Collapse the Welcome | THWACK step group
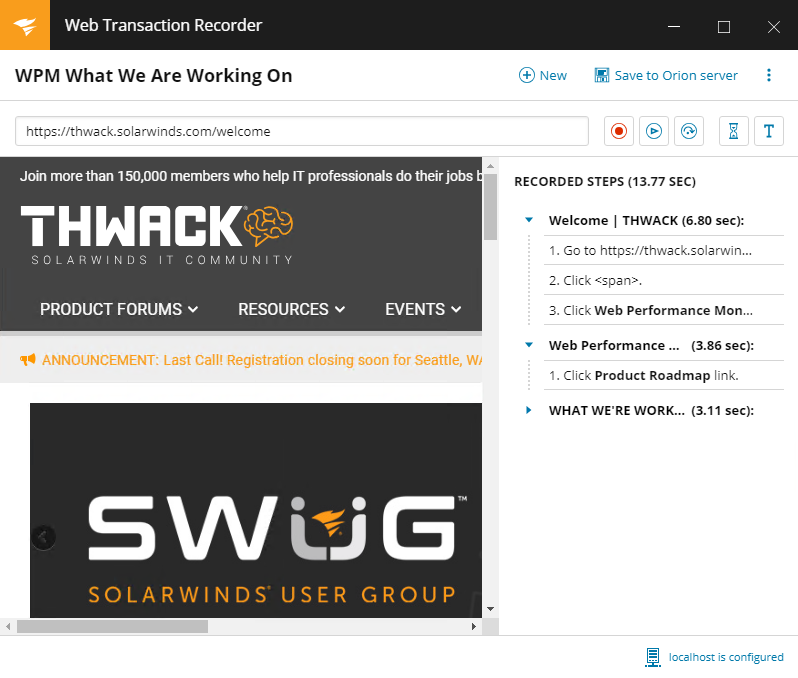The width and height of the screenshot is (798, 678). [529, 220]
